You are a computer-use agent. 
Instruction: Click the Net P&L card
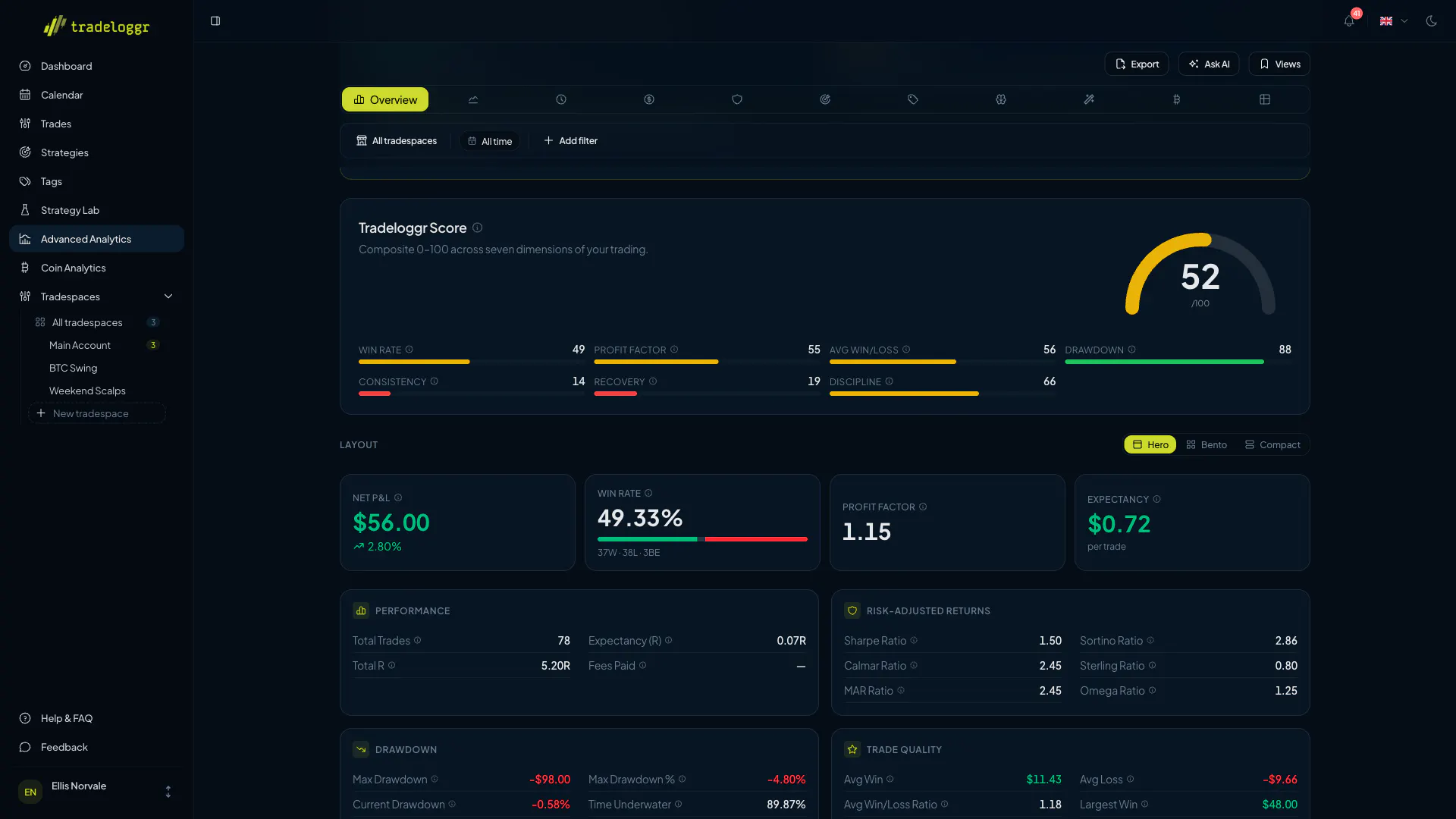pos(457,522)
